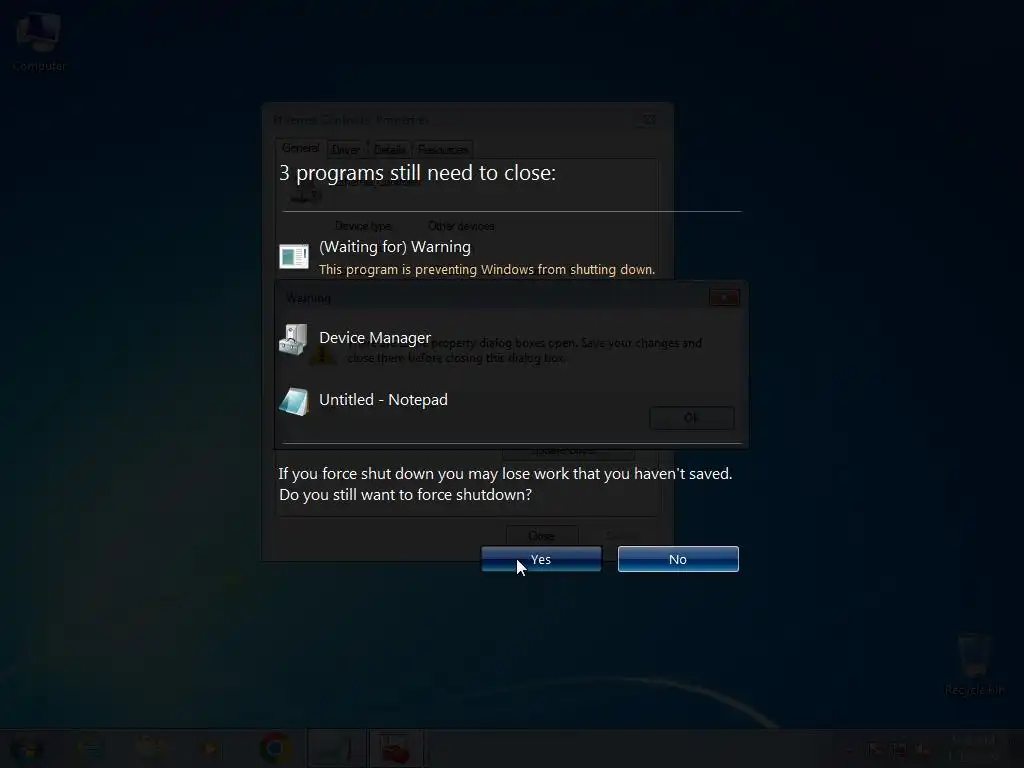Cancel shutdown with the No button
This screenshot has width=1024, height=768.
(678, 559)
